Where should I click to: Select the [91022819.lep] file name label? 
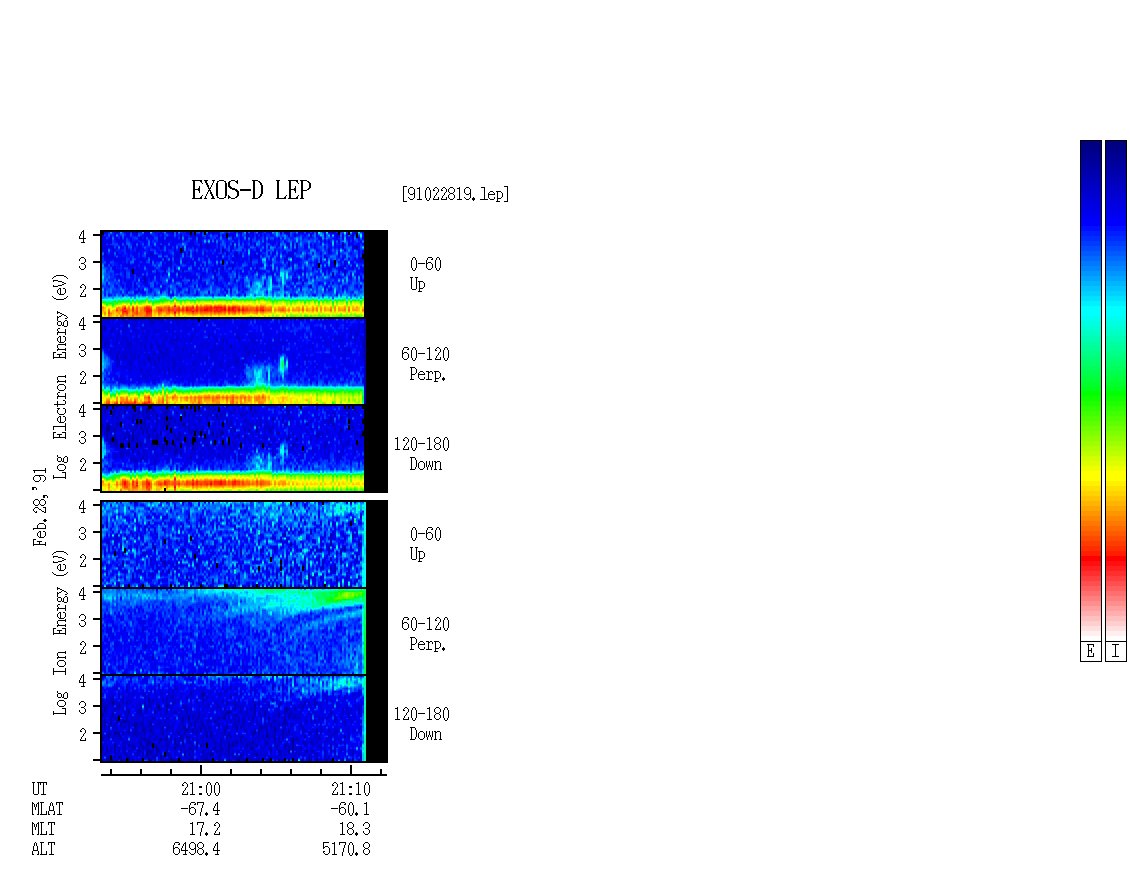click(x=455, y=194)
